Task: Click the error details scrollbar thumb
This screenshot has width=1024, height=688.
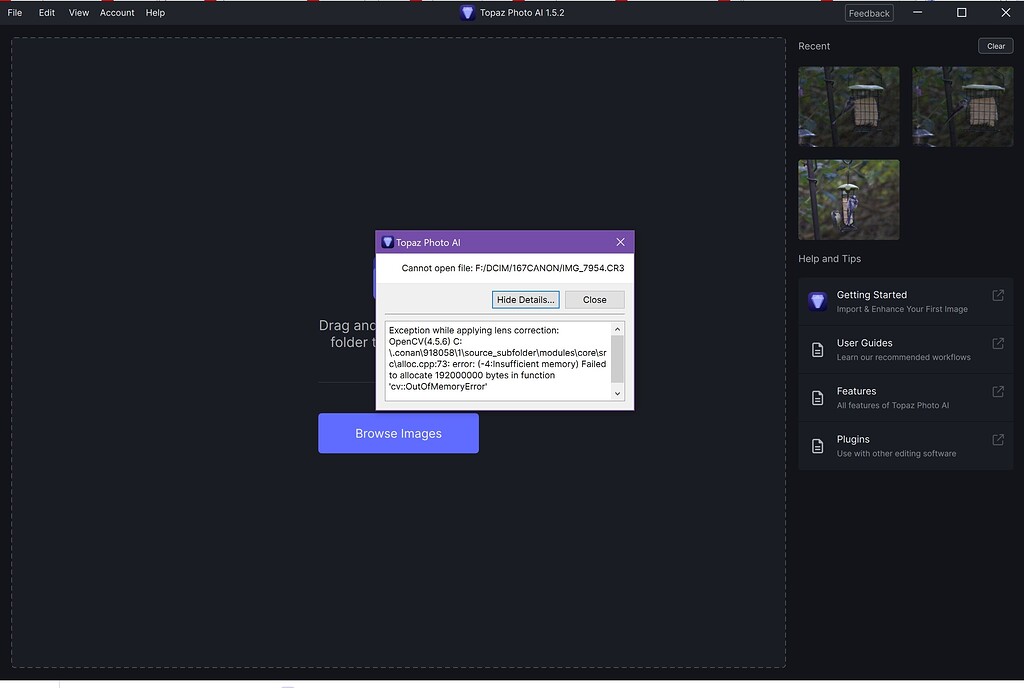Action: click(617, 359)
